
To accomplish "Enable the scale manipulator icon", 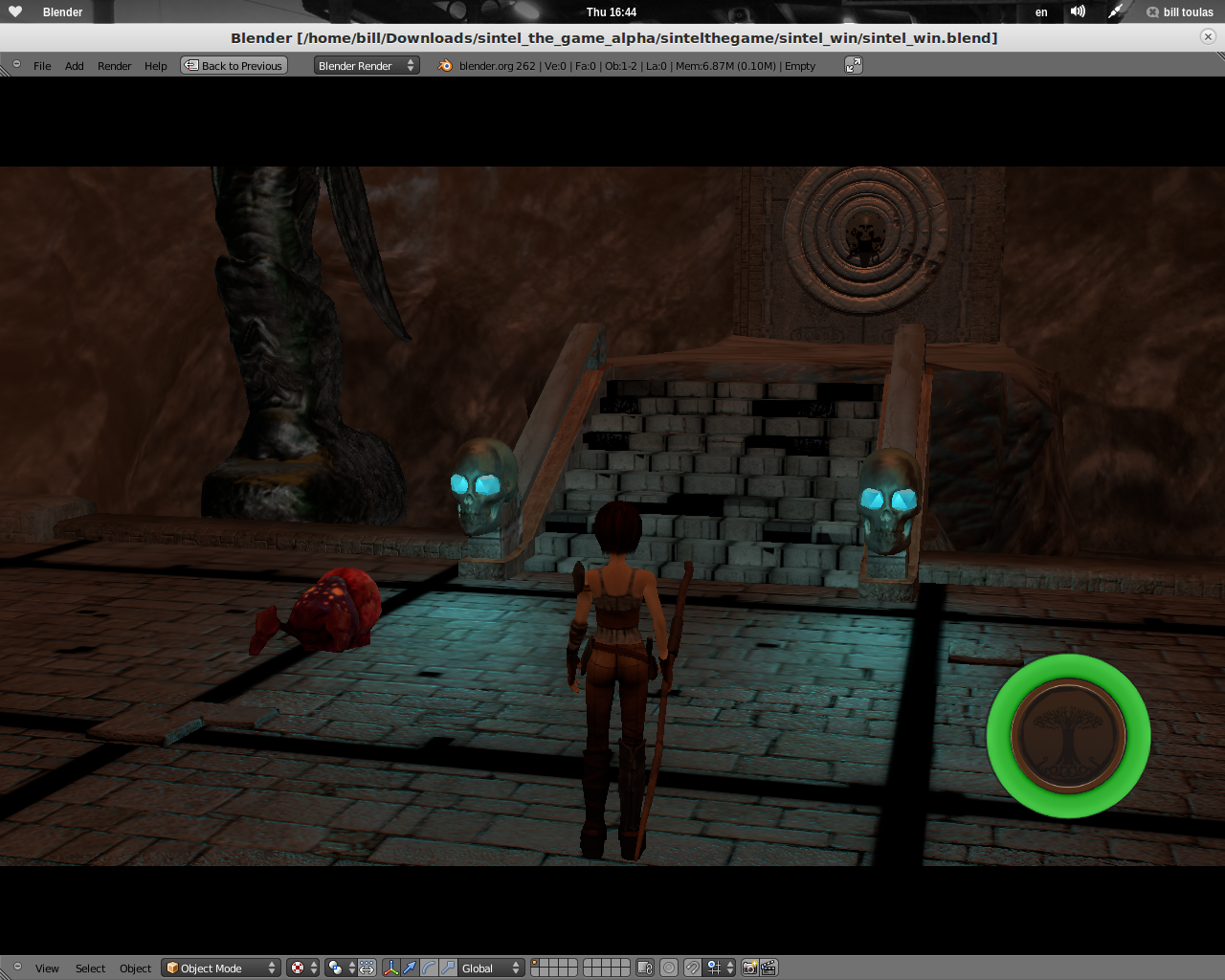I will 447,969.
